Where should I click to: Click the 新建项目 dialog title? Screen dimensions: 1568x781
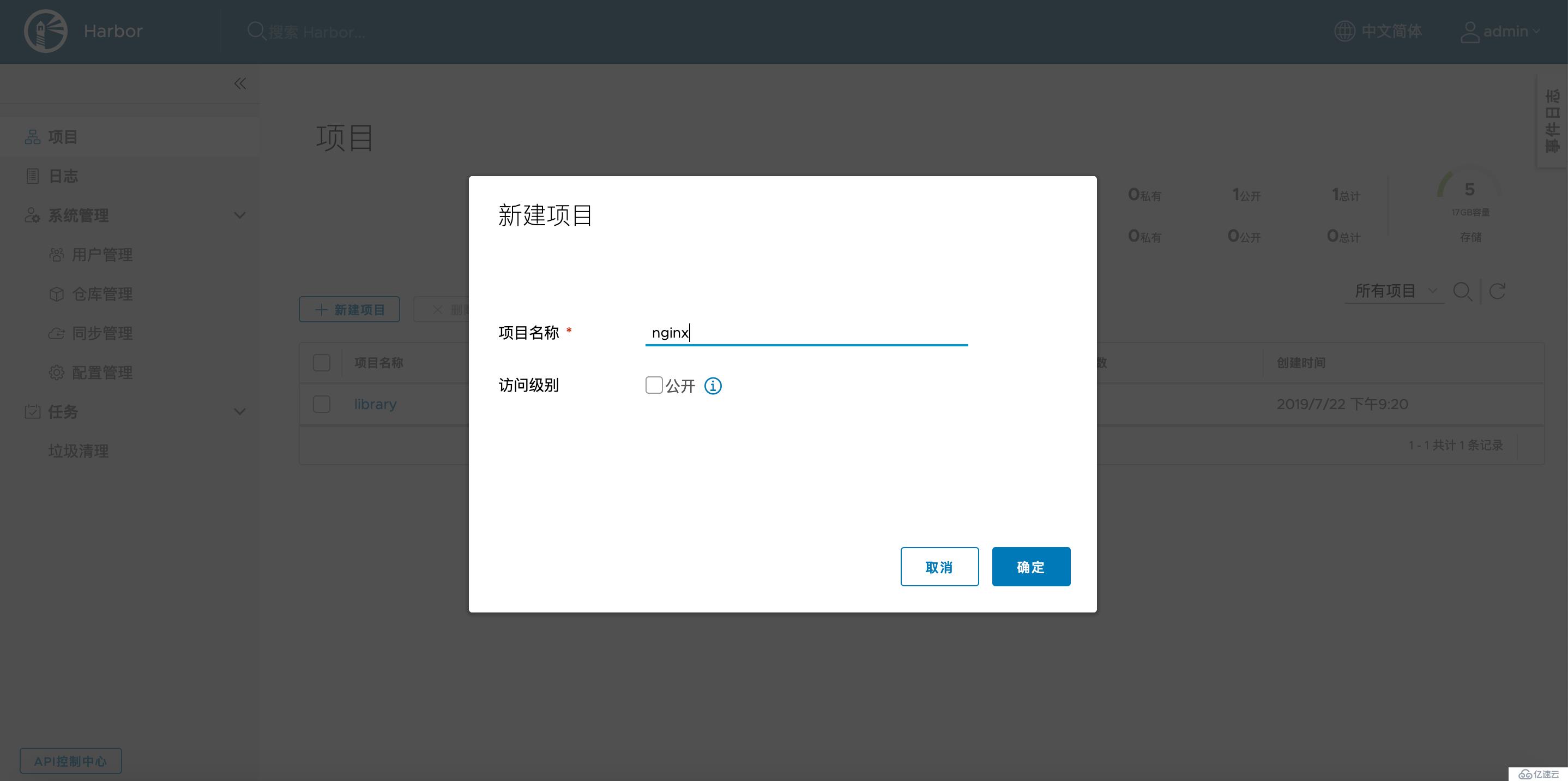(545, 215)
